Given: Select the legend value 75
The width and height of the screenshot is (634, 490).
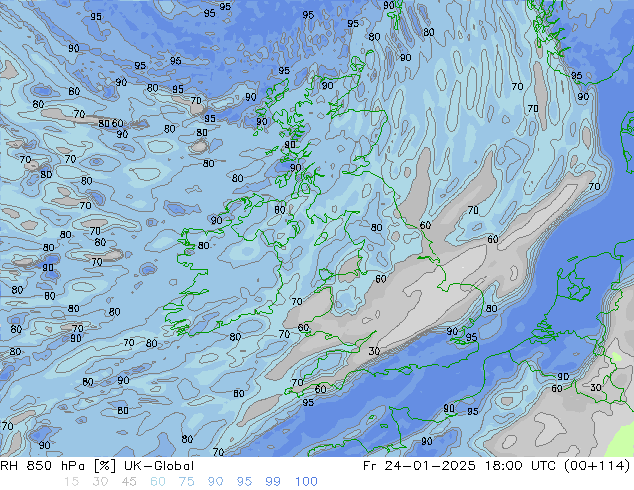Looking at the screenshot, I should tap(186, 482).
